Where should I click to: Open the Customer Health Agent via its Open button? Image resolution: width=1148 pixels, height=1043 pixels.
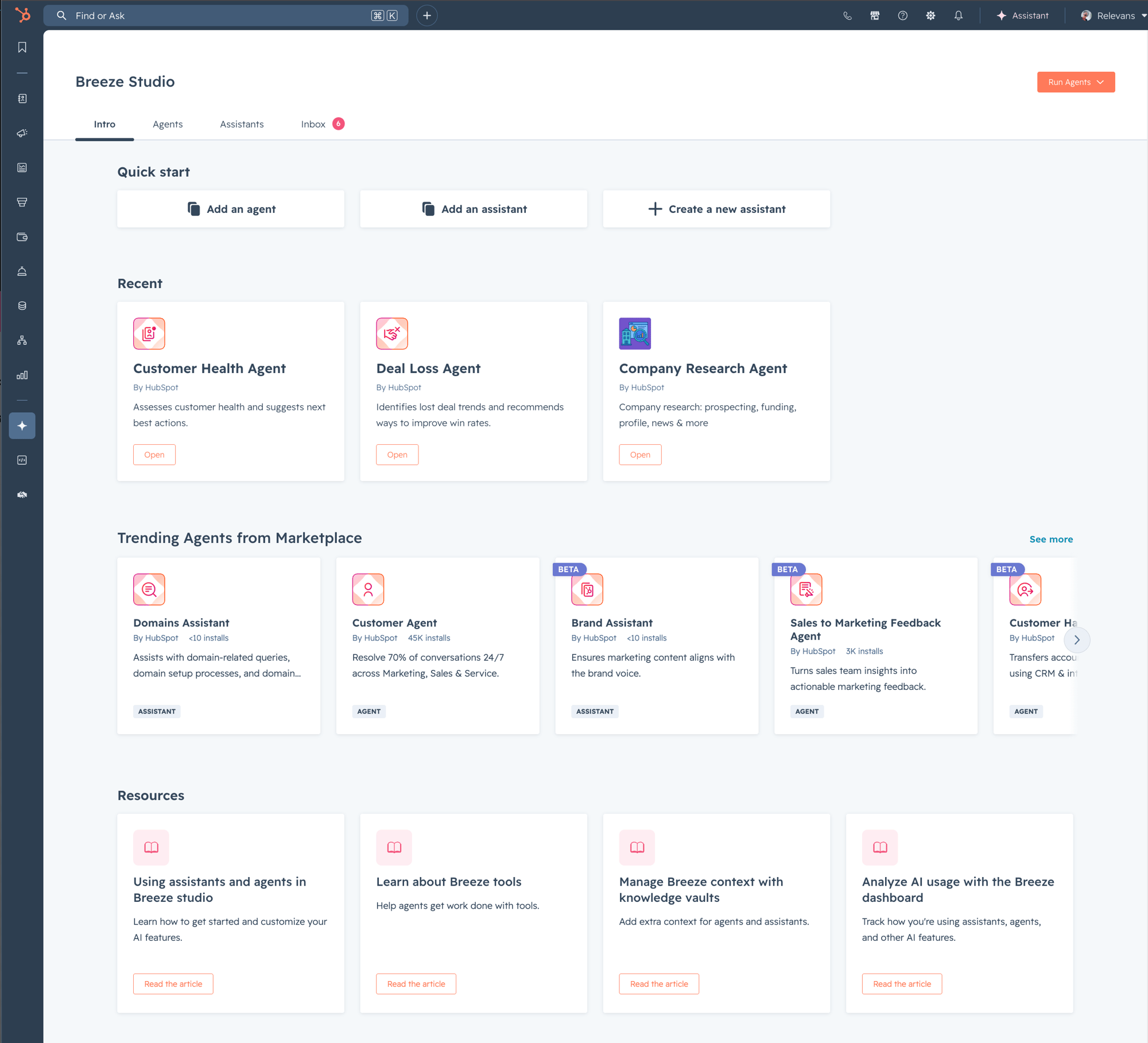tap(154, 455)
